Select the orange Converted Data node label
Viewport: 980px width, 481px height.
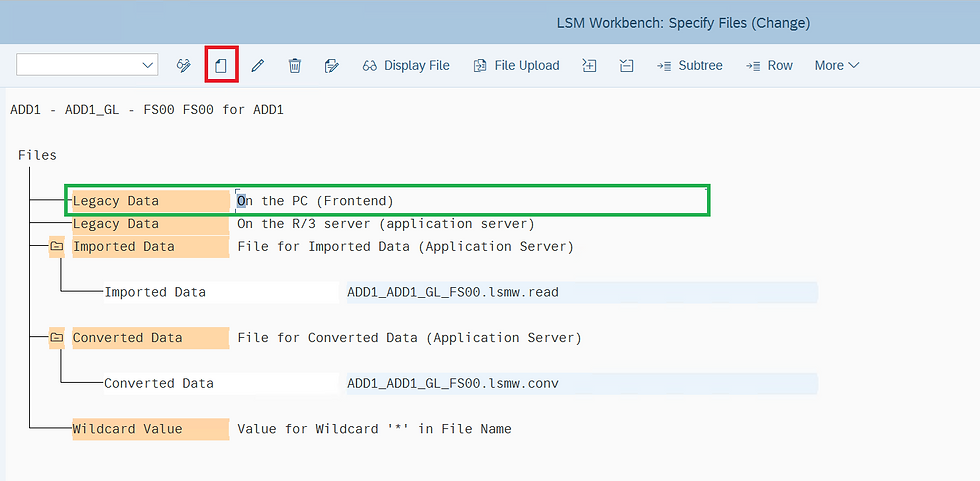point(151,337)
